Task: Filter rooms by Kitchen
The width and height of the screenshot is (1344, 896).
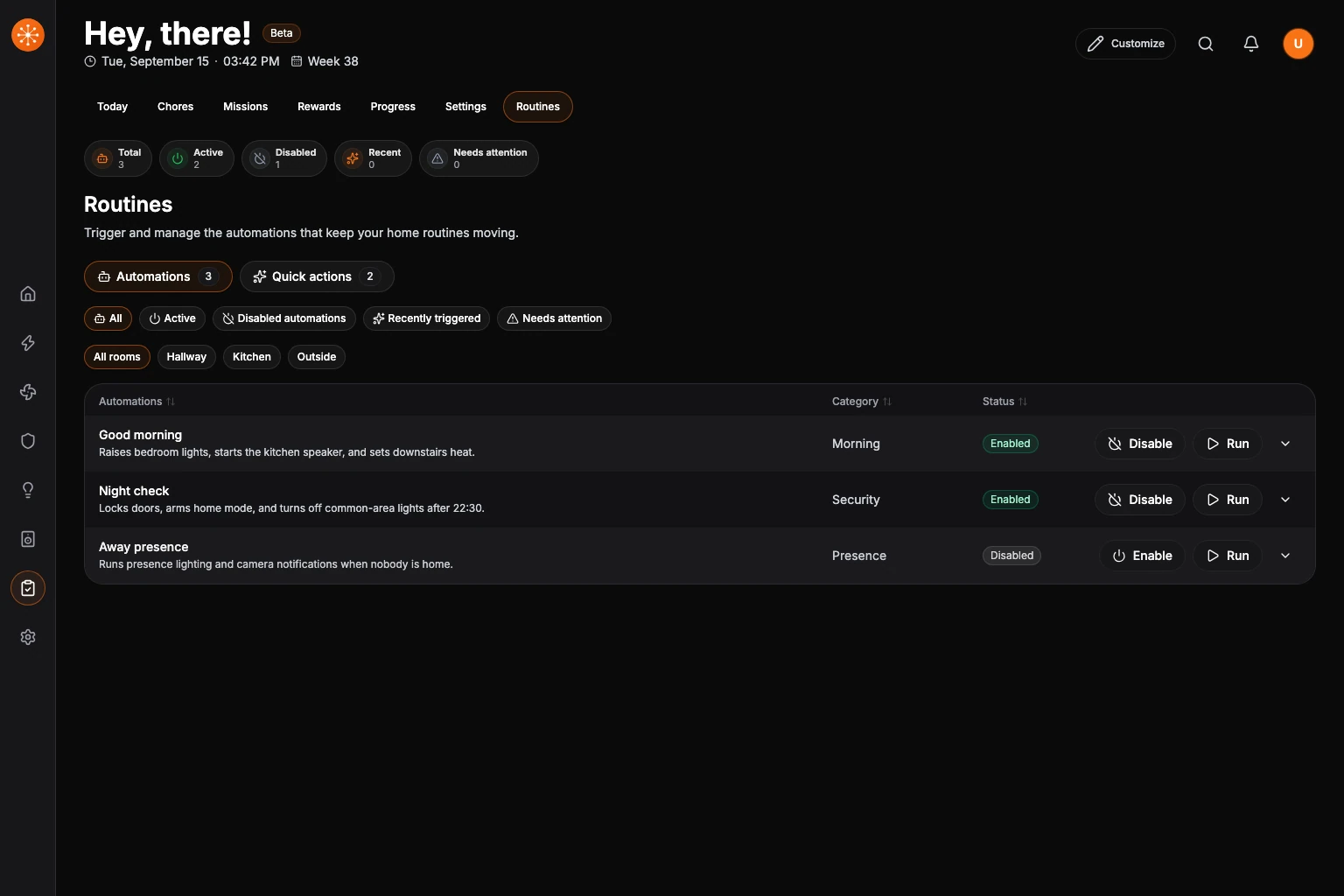Action: pyautogui.click(x=252, y=357)
